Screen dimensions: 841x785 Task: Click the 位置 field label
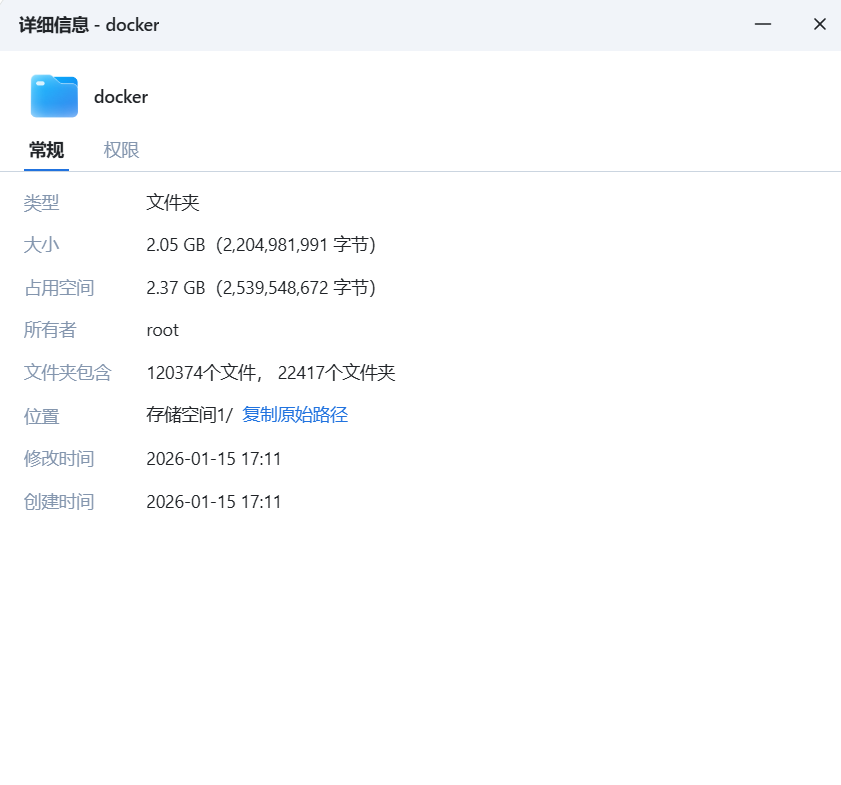coord(41,415)
